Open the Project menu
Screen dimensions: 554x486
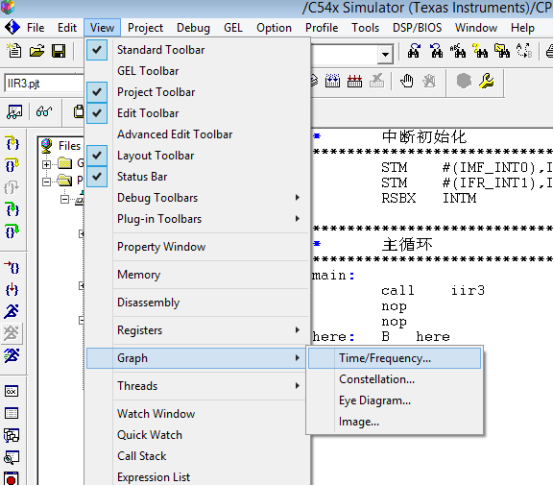pyautogui.click(x=145, y=28)
